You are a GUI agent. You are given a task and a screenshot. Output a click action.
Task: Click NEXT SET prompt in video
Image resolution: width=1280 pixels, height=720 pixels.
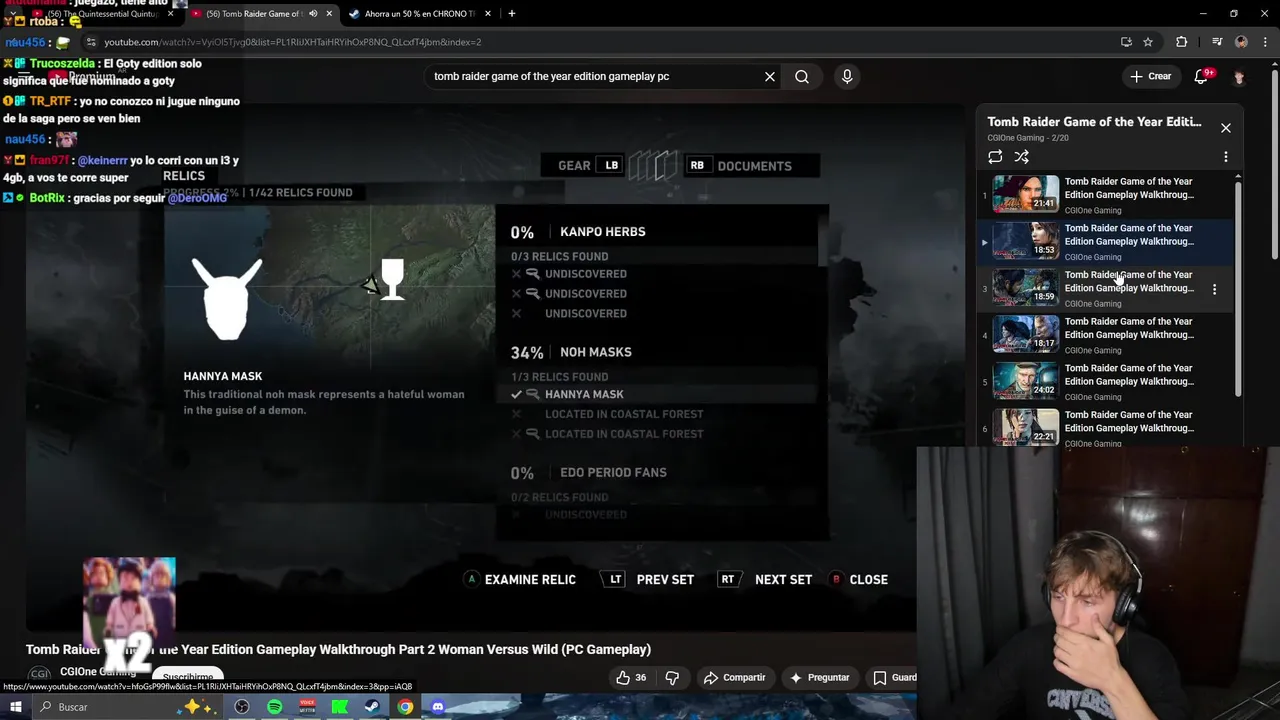(766, 579)
